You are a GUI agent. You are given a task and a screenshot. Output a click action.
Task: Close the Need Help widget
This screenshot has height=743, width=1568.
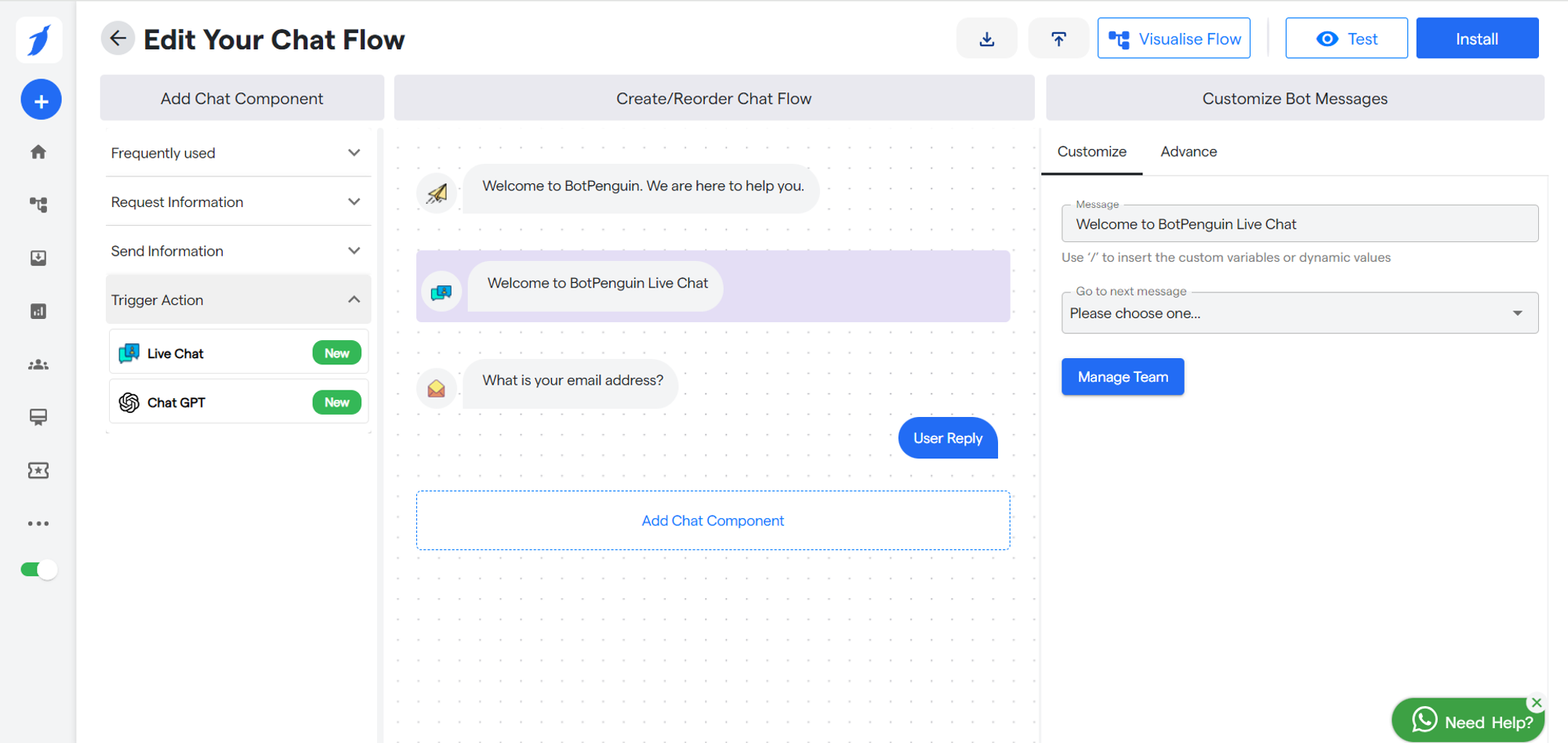[1537, 702]
